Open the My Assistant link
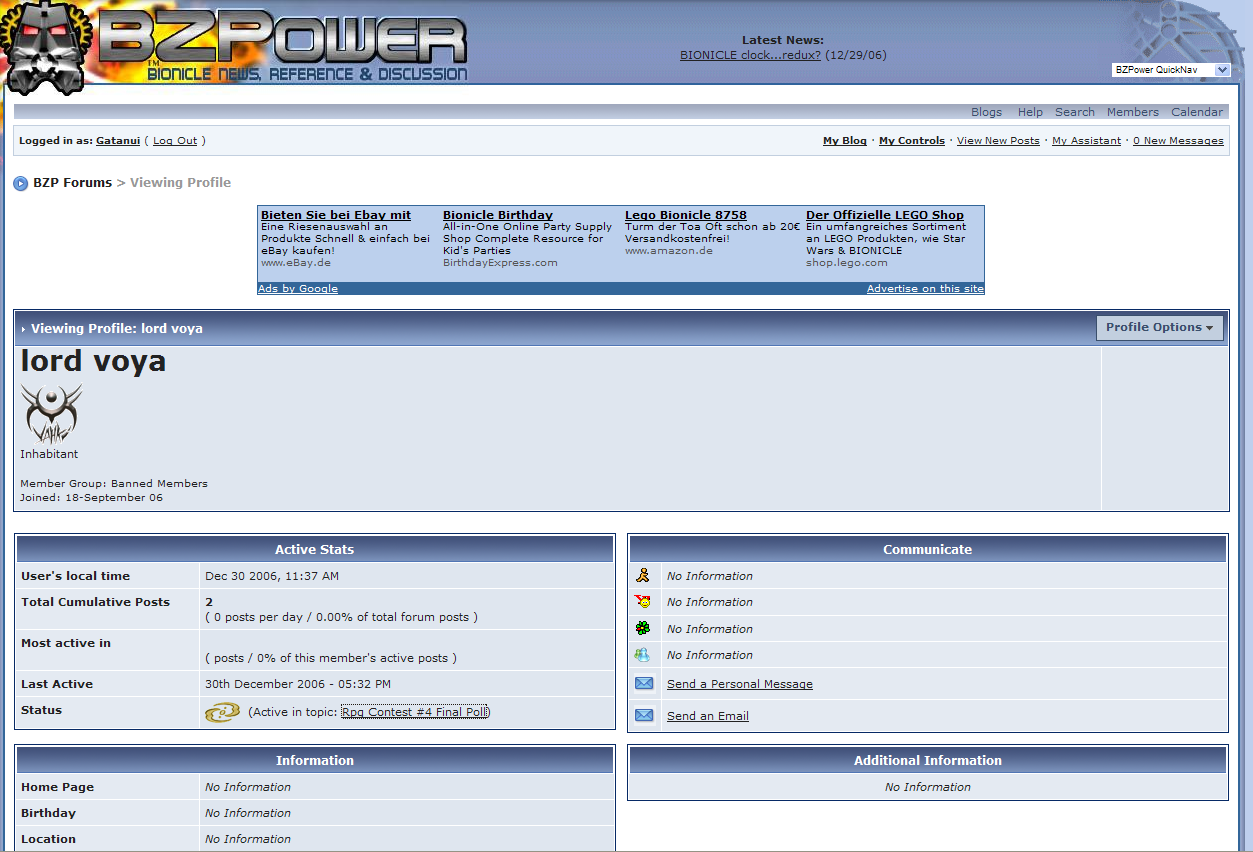This screenshot has height=852, width=1253. click(1086, 141)
